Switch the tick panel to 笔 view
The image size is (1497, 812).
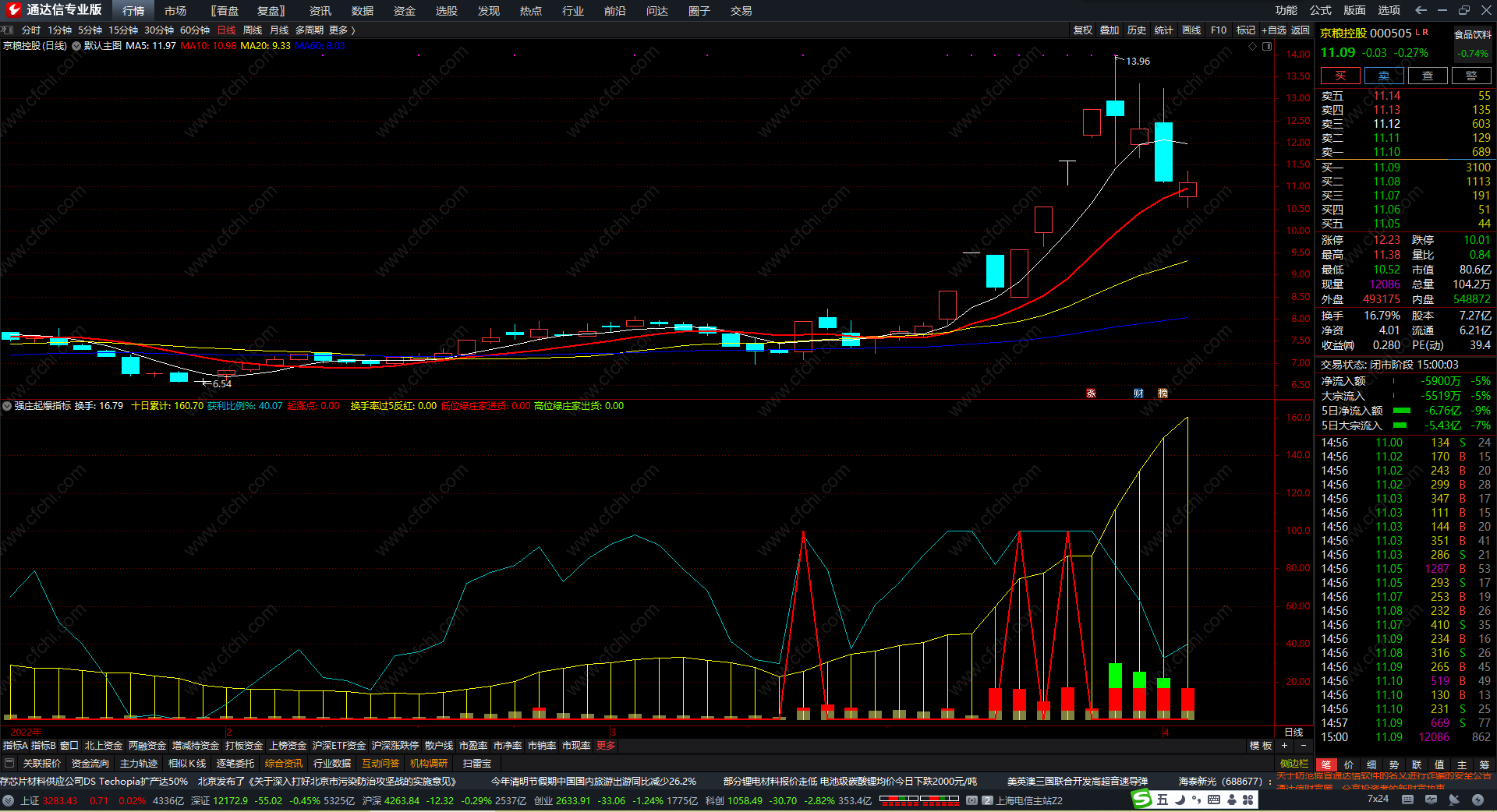click(x=1326, y=764)
